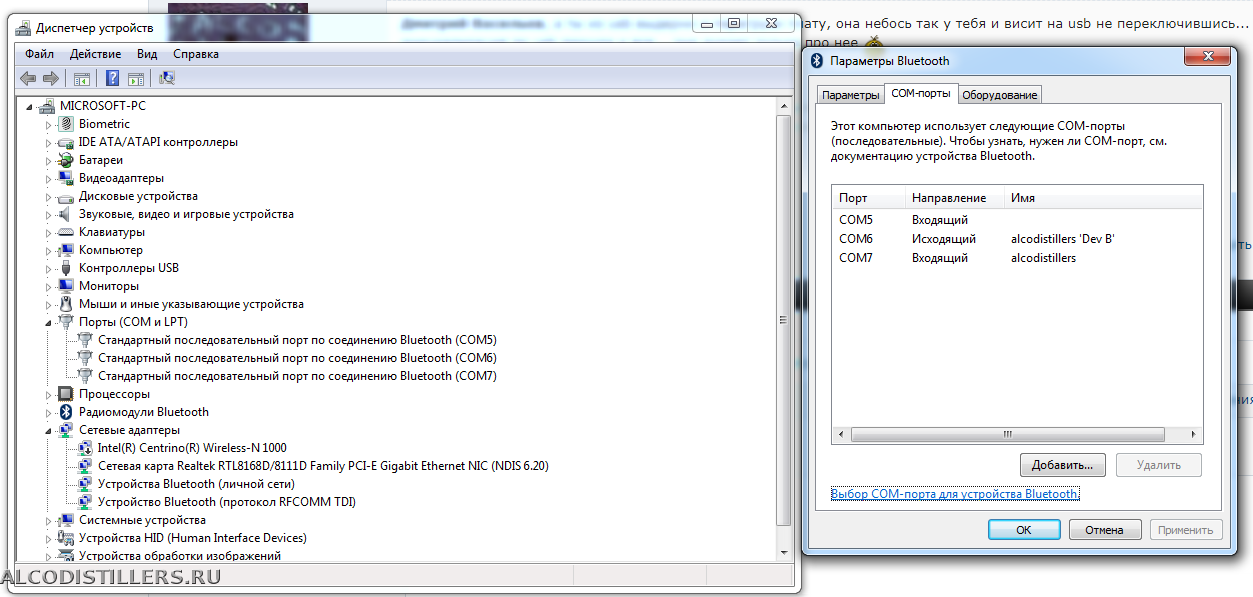Click the blue question mark Help toolbar icon
This screenshot has width=1253, height=597.
coord(113,78)
